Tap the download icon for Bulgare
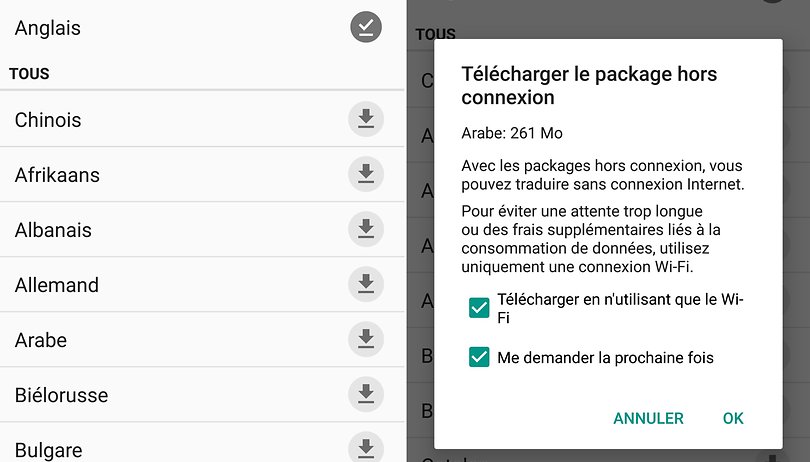The image size is (810, 462). point(366,448)
